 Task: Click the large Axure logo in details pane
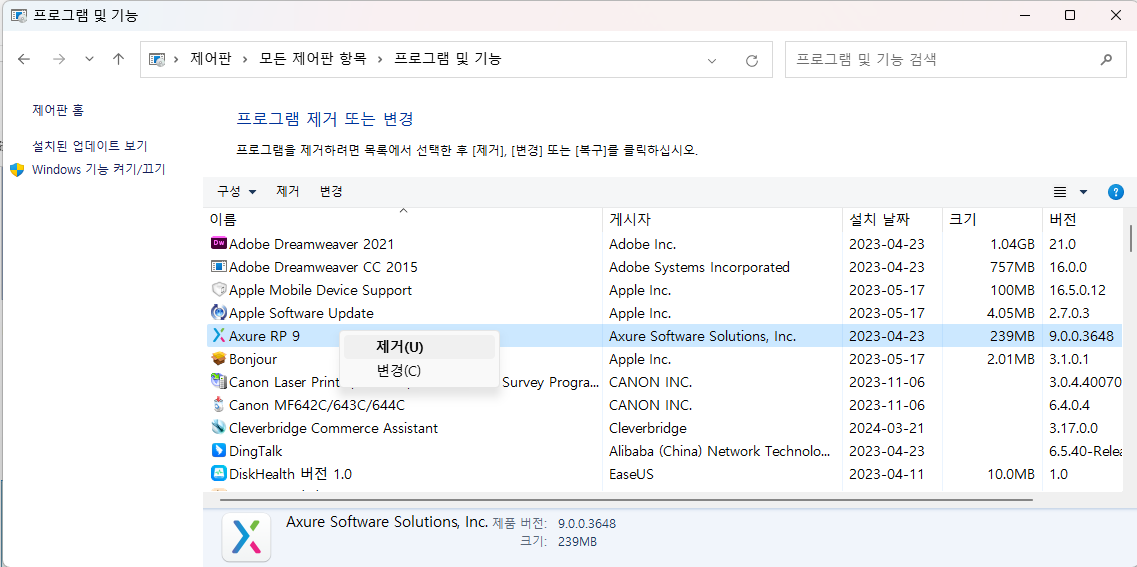(246, 537)
